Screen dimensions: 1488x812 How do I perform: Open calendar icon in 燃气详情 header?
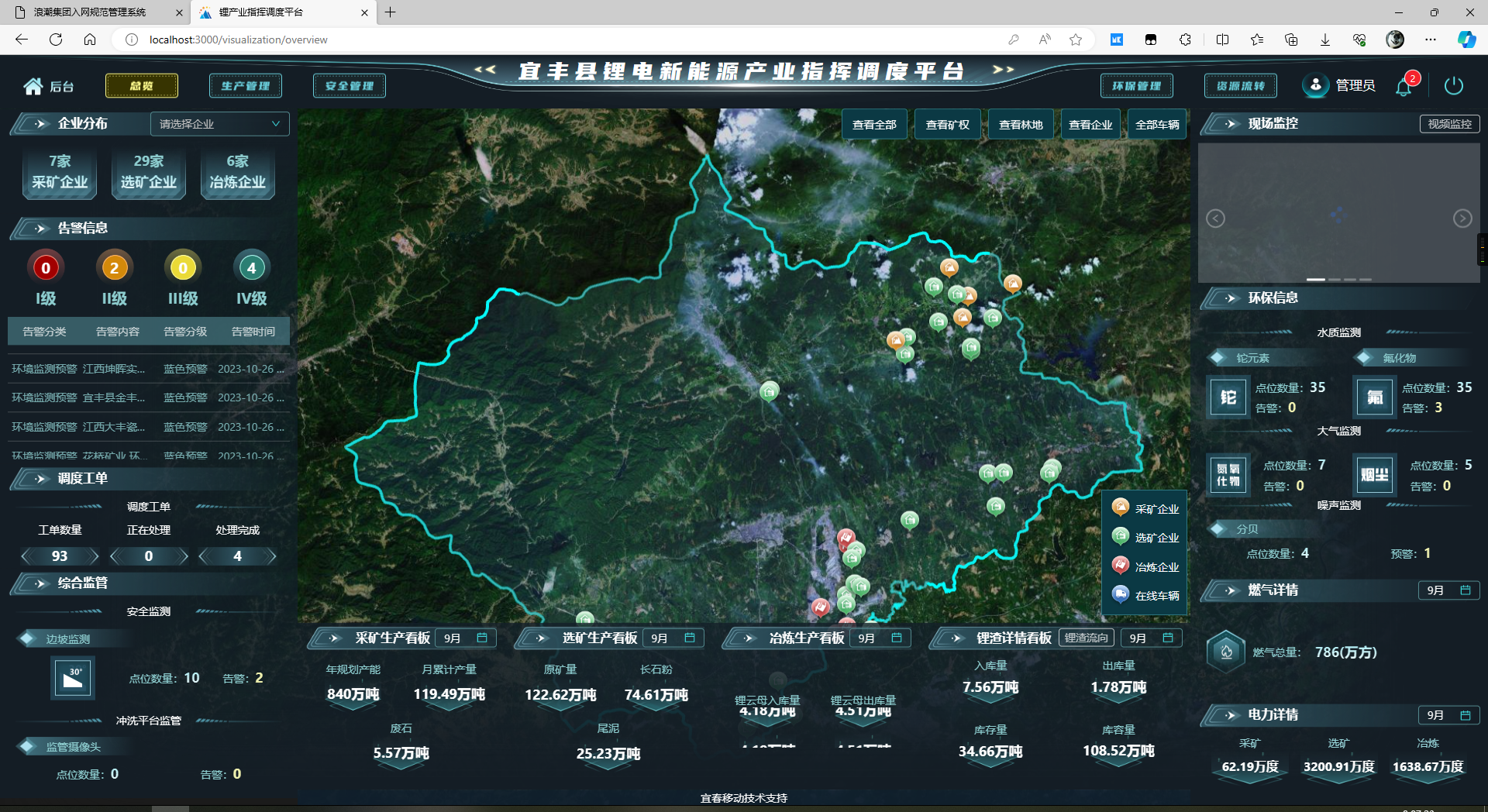pyautogui.click(x=1466, y=590)
